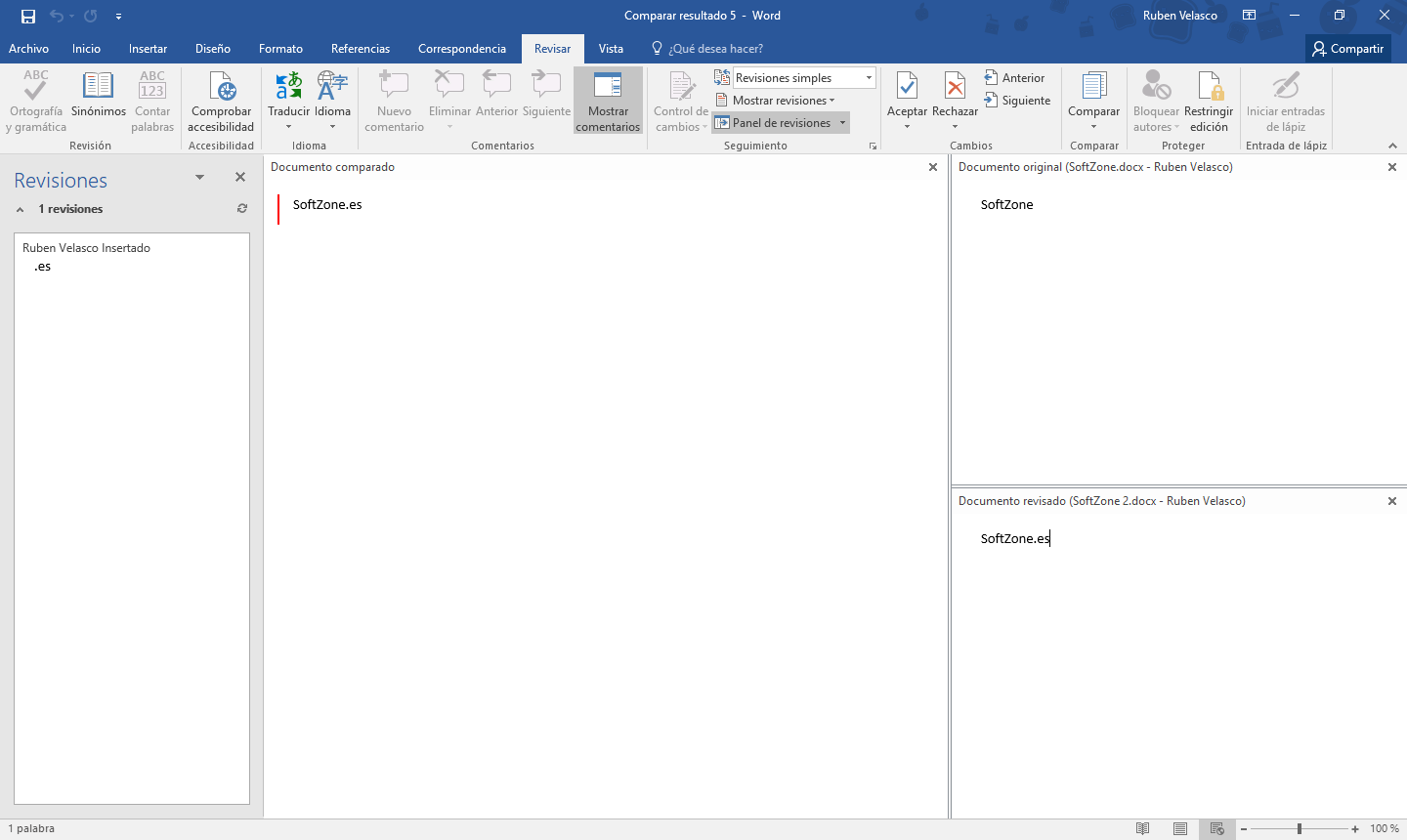Screen dimensions: 1407x840
Task: Switch to the Insertar tab
Action: click(x=148, y=49)
